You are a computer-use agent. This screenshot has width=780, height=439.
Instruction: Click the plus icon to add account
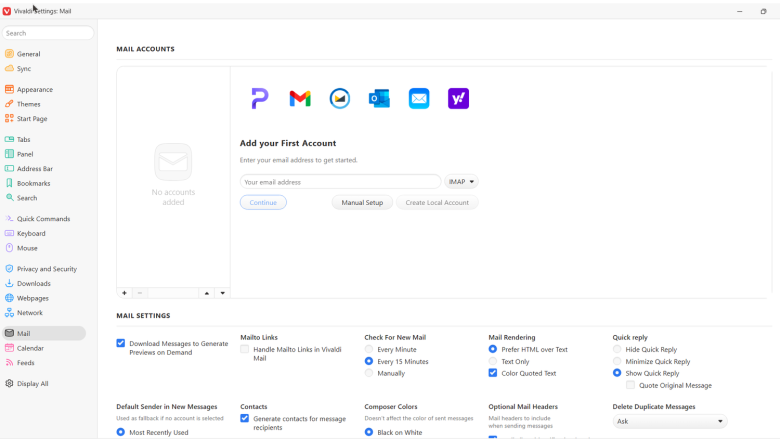(125, 293)
